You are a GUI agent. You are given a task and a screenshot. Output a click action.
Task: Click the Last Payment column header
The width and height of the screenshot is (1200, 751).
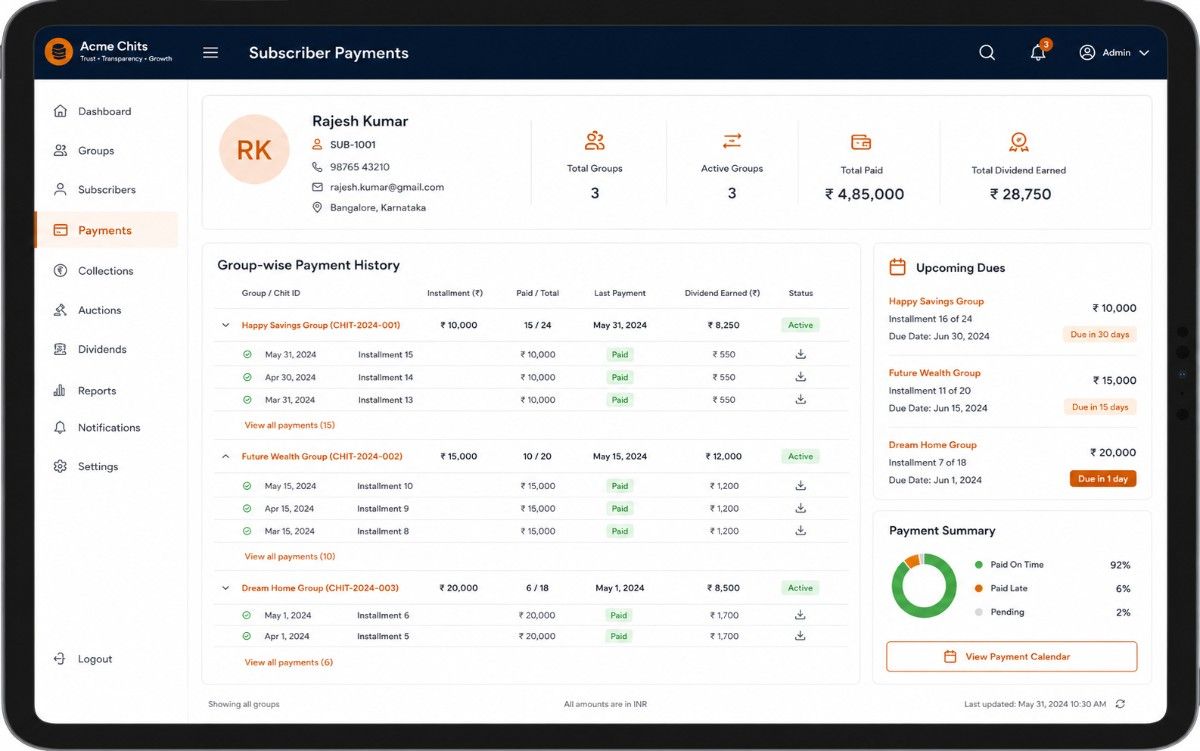619,293
